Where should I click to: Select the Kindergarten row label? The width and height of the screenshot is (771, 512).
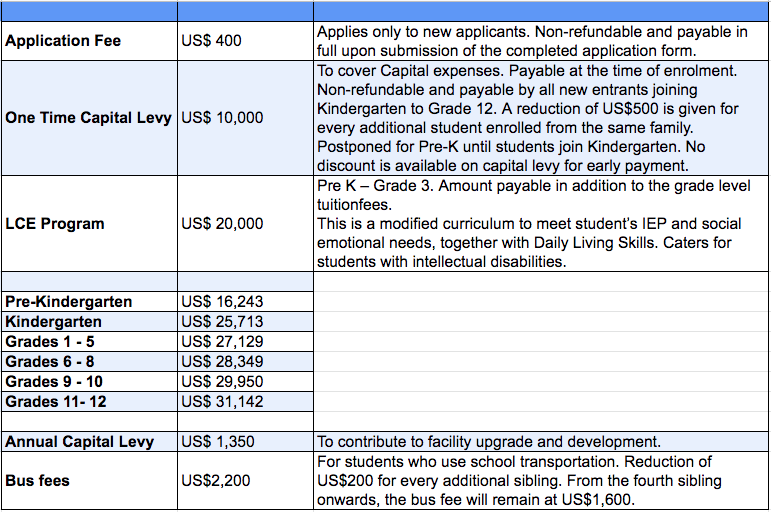[89, 322]
